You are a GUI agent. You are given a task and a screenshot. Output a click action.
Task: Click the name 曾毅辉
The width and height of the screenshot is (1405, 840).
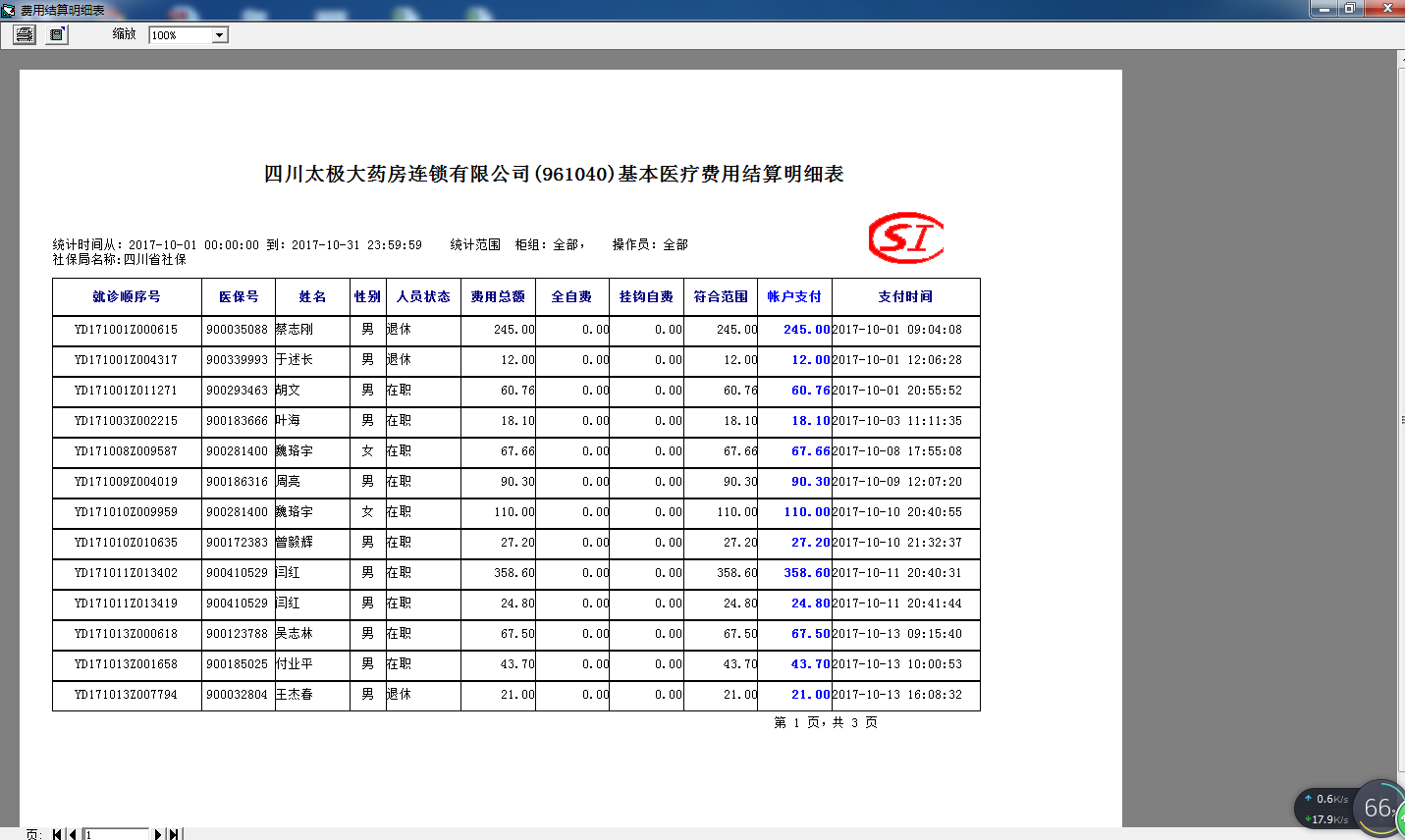(295, 543)
